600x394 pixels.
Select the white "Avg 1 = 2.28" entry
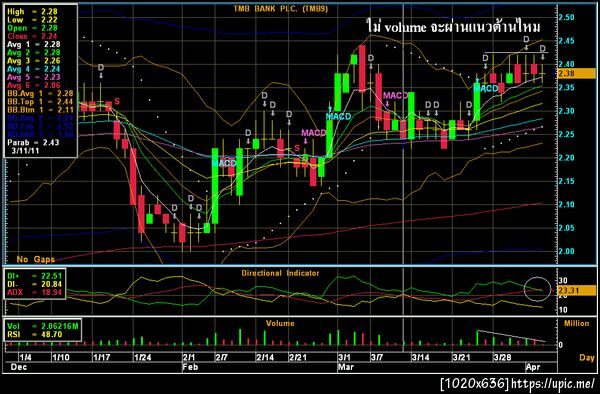[x=34, y=44]
